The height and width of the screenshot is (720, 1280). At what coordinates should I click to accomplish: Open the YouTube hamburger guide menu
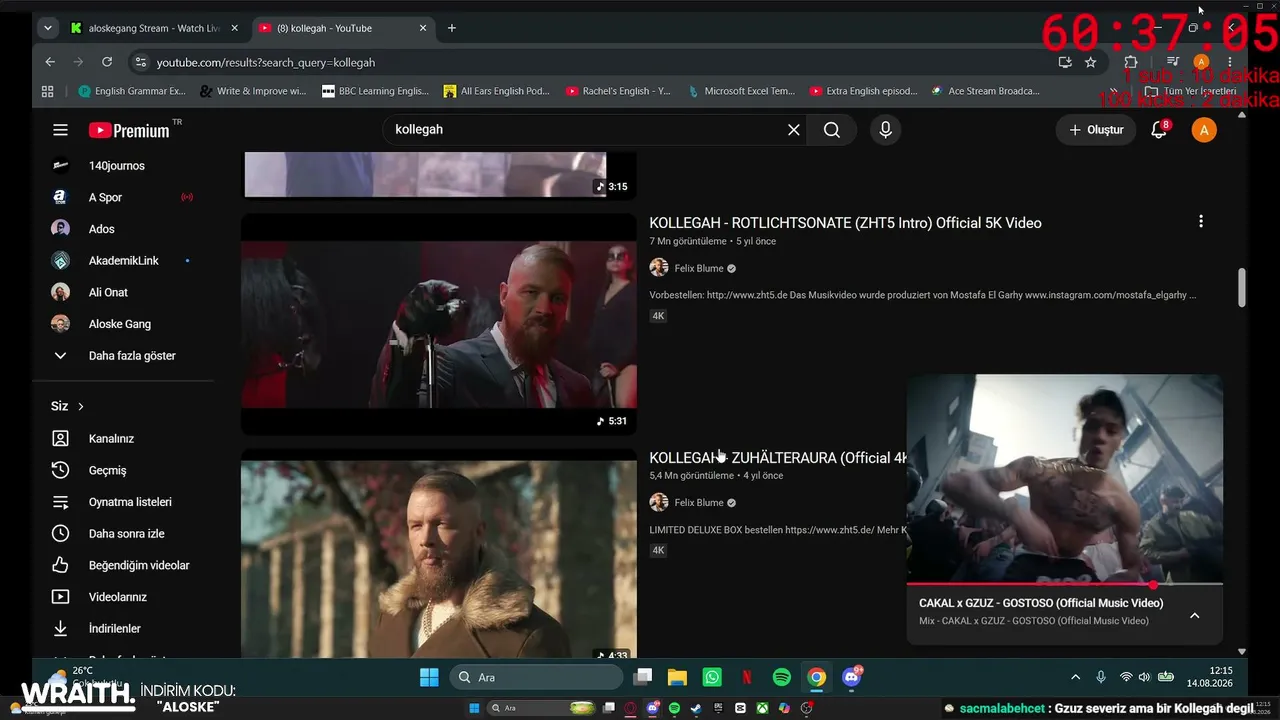(x=60, y=130)
